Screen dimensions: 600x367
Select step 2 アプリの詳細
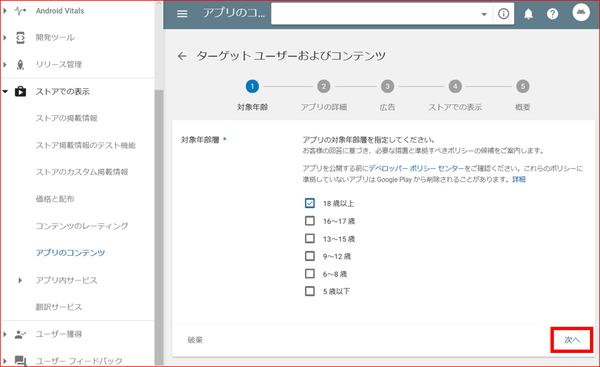click(324, 86)
